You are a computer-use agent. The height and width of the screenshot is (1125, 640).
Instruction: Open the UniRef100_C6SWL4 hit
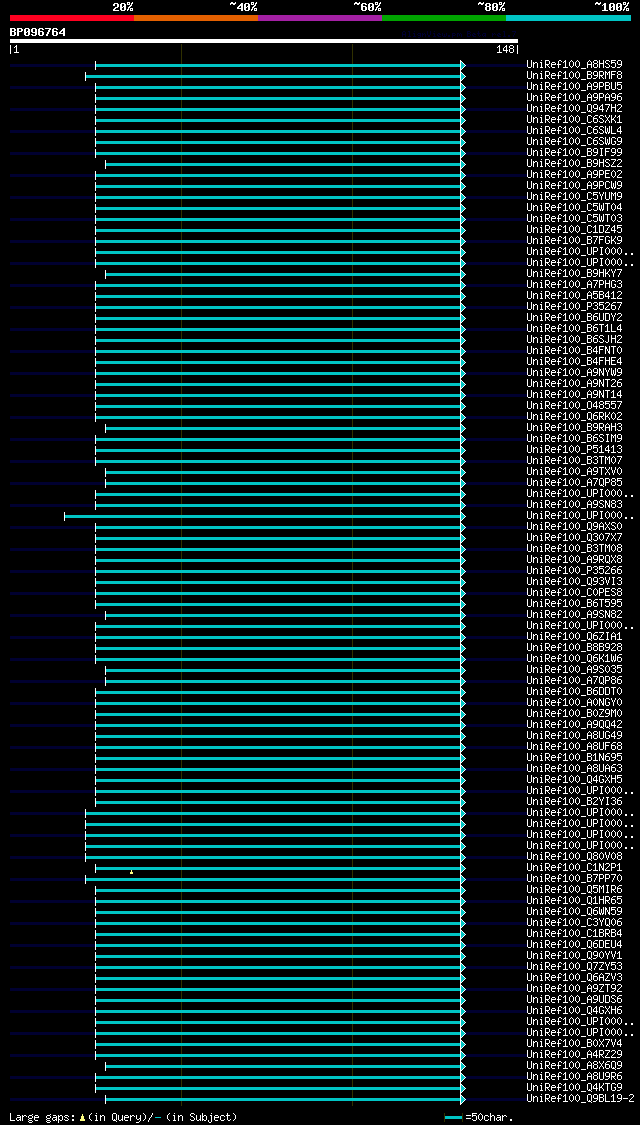click(574, 131)
